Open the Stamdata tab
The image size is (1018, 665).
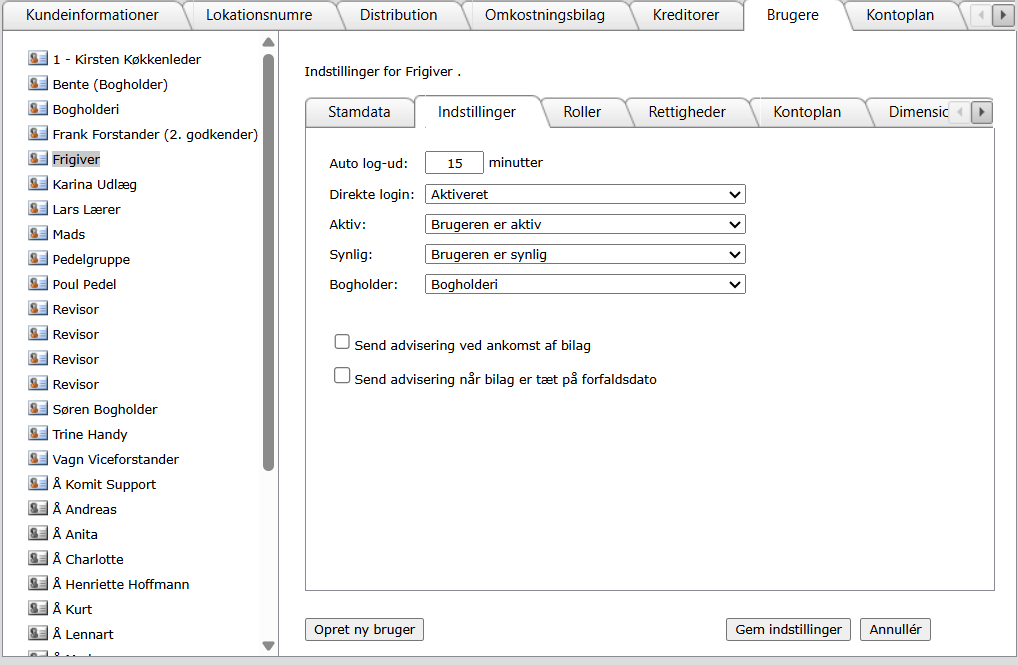(359, 112)
